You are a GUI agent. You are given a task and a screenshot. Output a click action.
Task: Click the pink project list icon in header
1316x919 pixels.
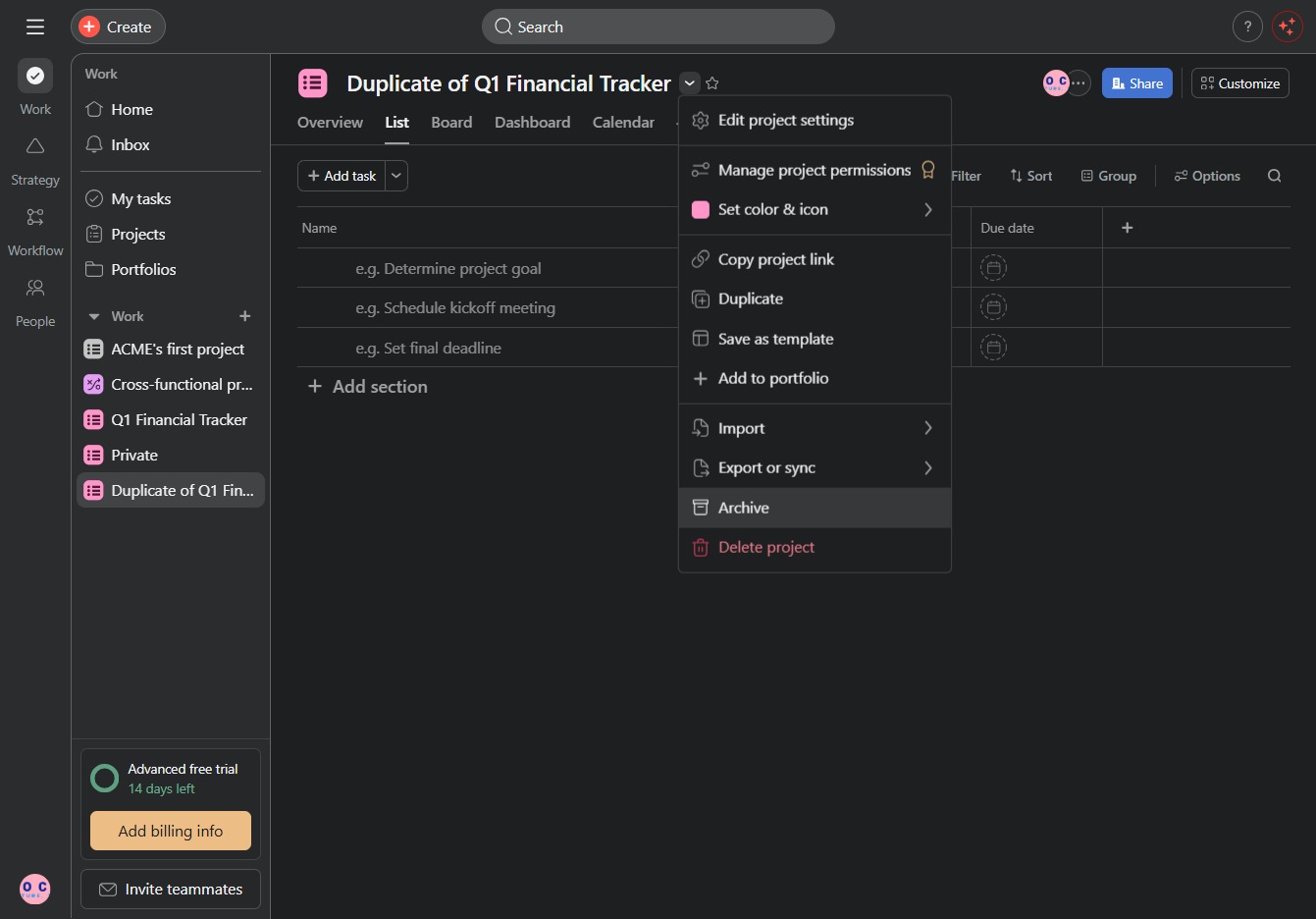pyautogui.click(x=313, y=83)
